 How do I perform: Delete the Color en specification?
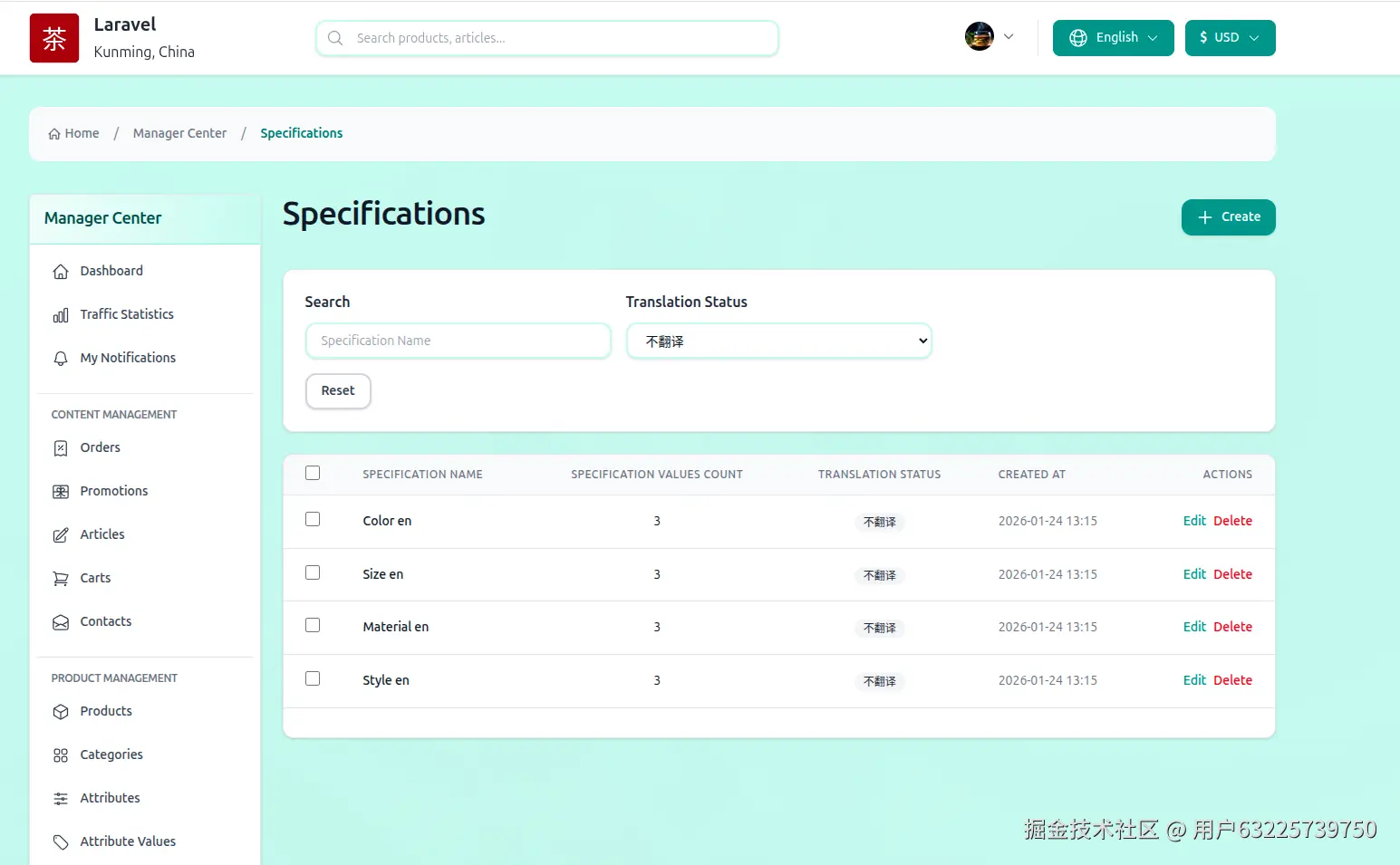point(1232,521)
